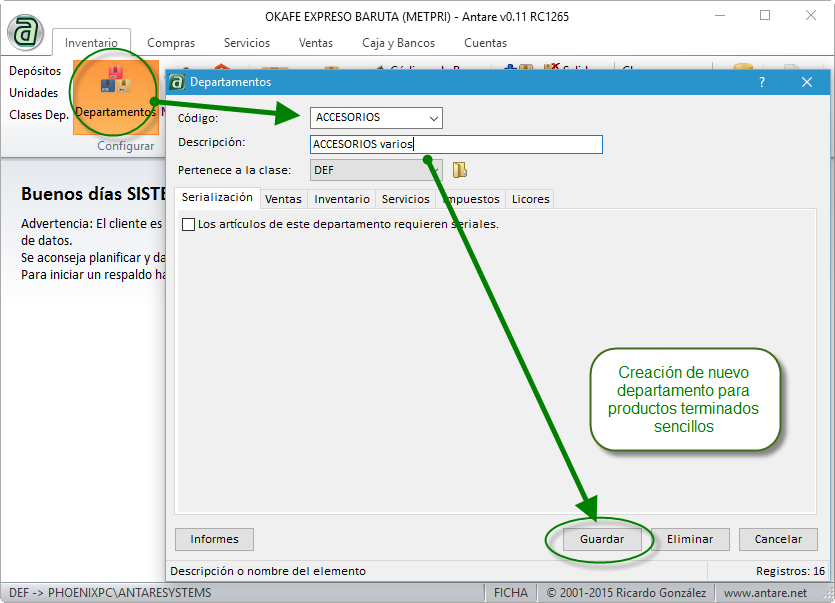The width and height of the screenshot is (835, 603).
Task: Open the Caja y Bancos ribbon tab
Action: [398, 43]
